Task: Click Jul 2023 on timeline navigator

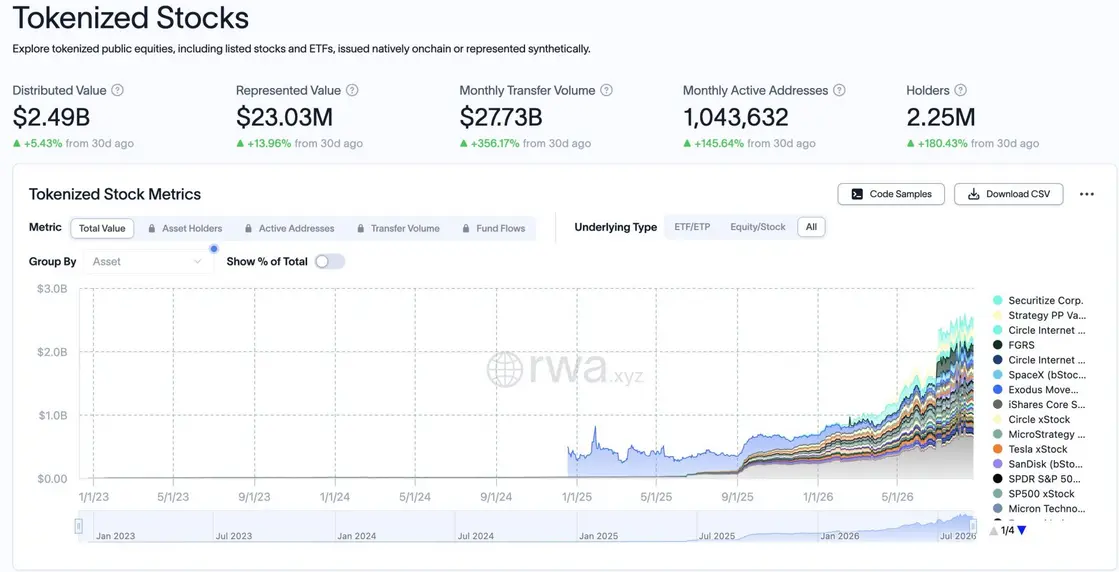Action: point(233,536)
